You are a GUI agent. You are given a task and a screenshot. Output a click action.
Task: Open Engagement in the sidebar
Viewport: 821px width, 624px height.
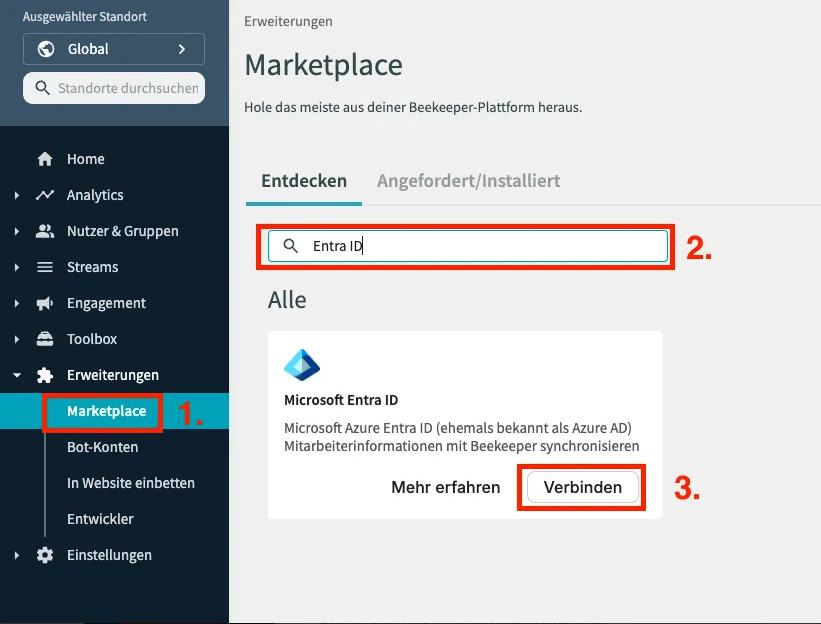click(x=106, y=303)
